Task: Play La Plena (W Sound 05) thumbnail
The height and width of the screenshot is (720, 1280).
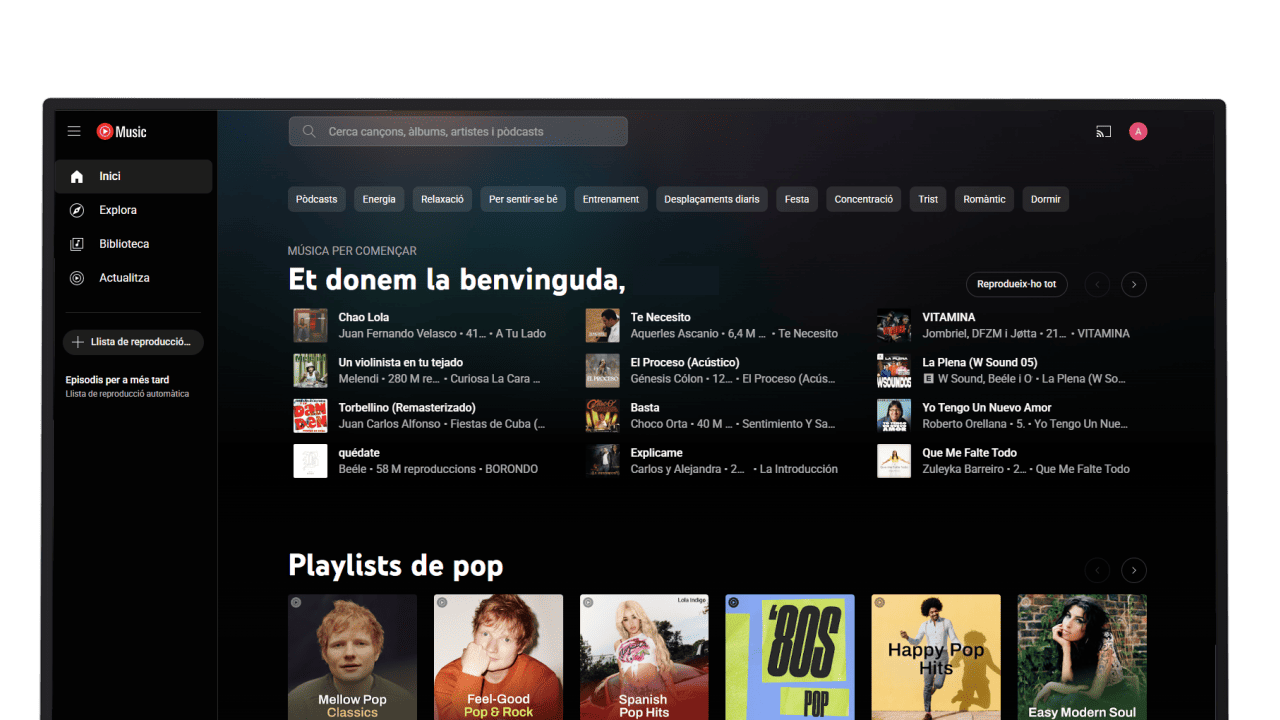Action: pos(894,370)
